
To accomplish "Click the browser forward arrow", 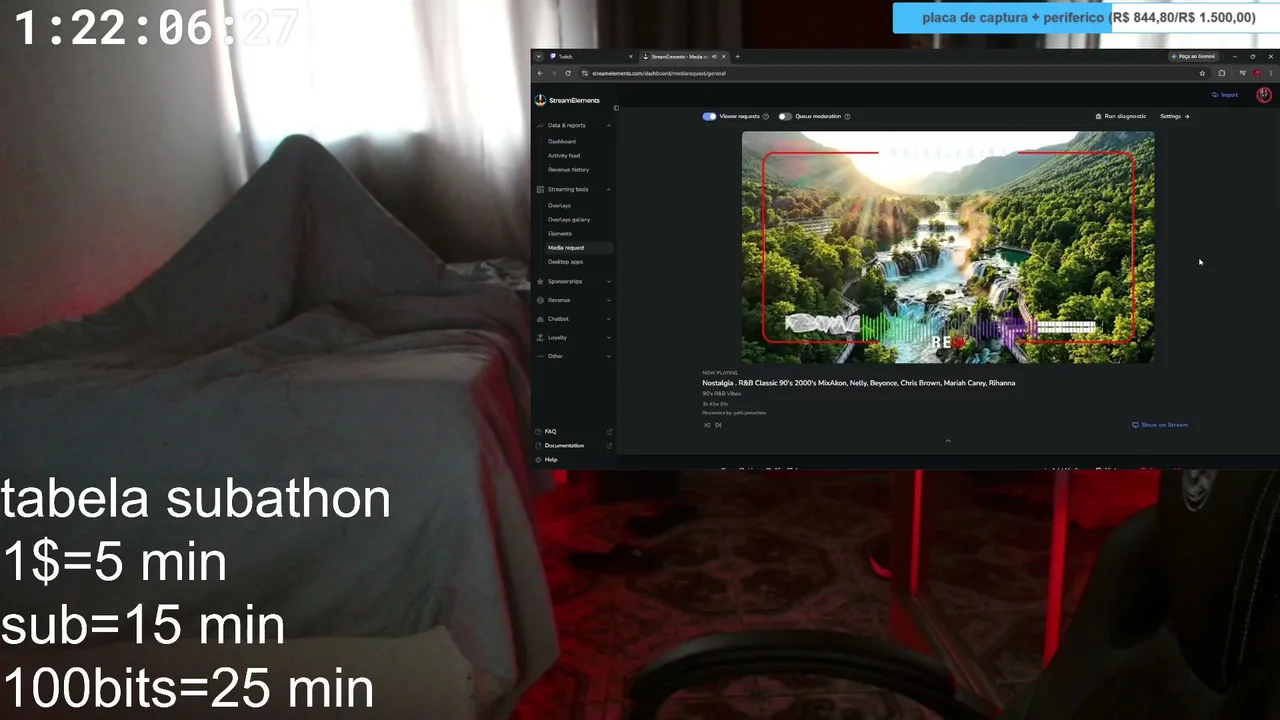I will tap(553, 73).
